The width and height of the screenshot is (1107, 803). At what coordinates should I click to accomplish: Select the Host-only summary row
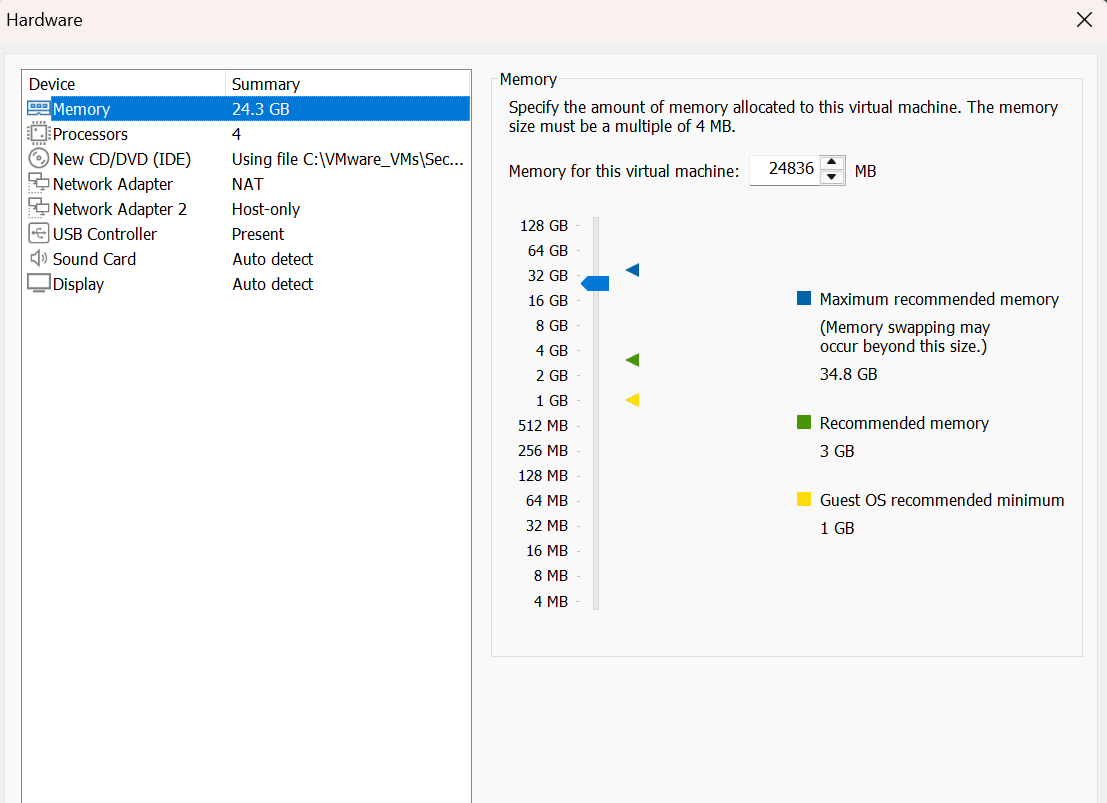click(x=266, y=209)
